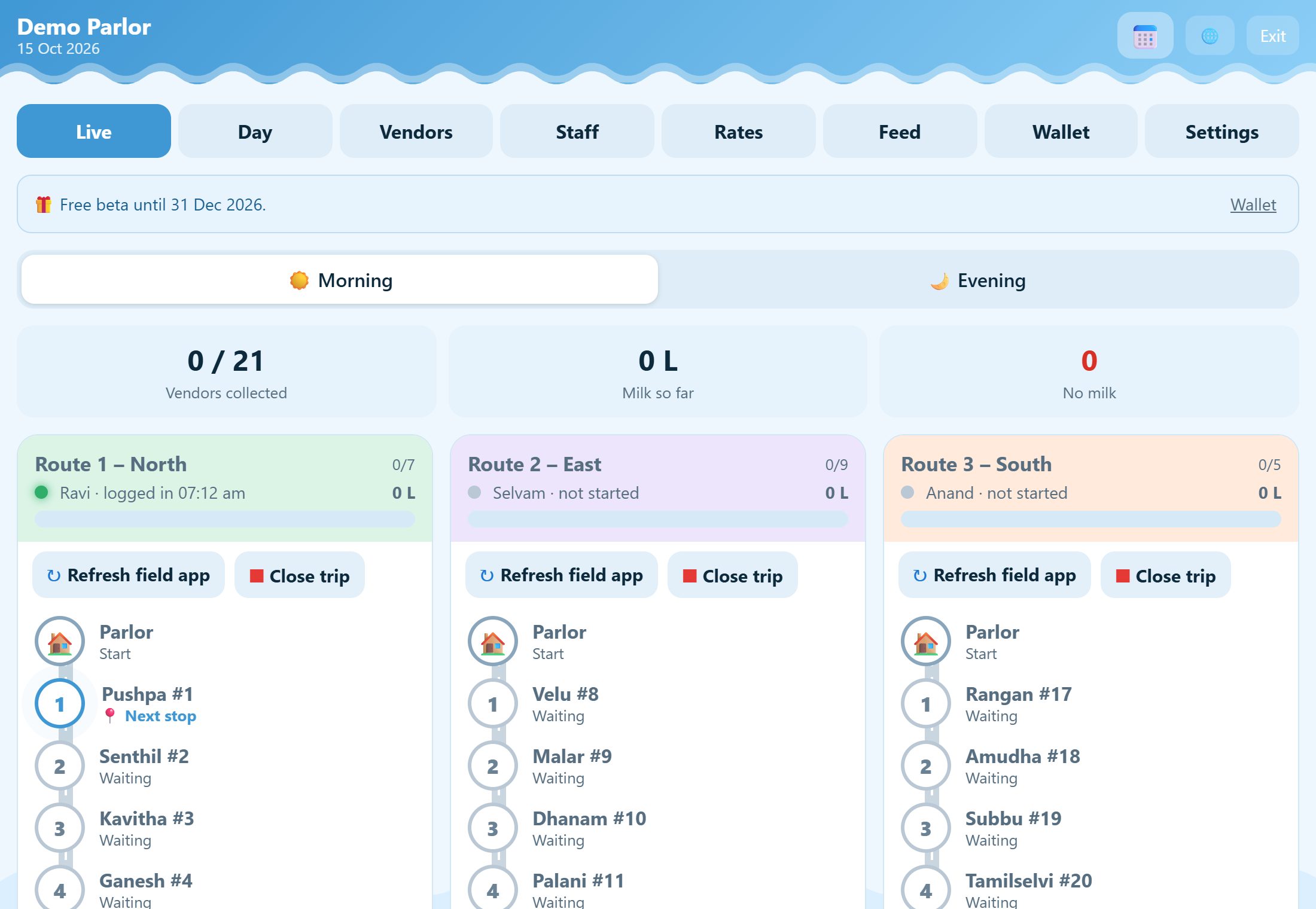Click Route 1 – North progress bar
The height and width of the screenshot is (909, 1316).
coord(225,519)
